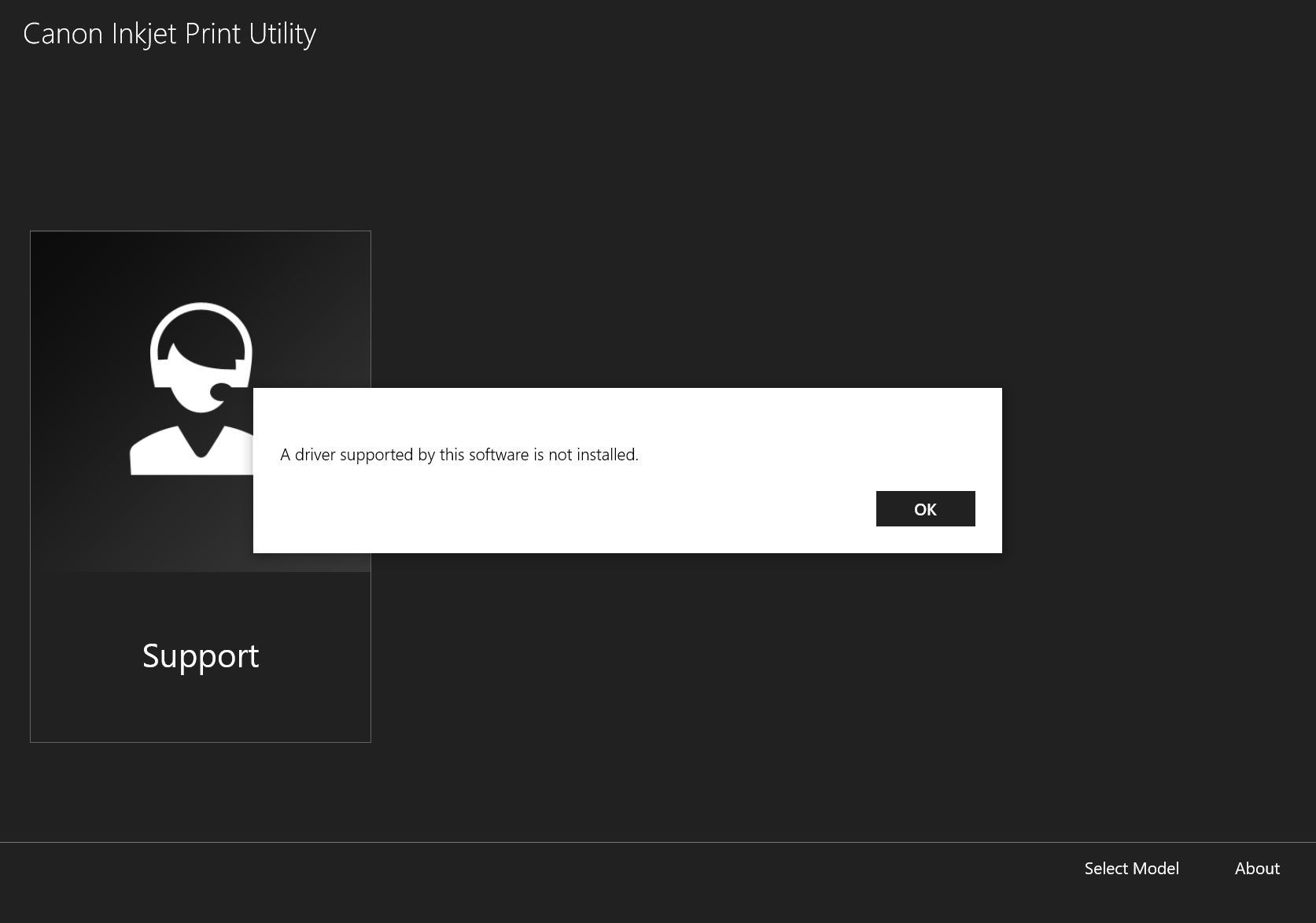Click the word "driver" in the dialog message
This screenshot has height=923, width=1316.
[315, 455]
